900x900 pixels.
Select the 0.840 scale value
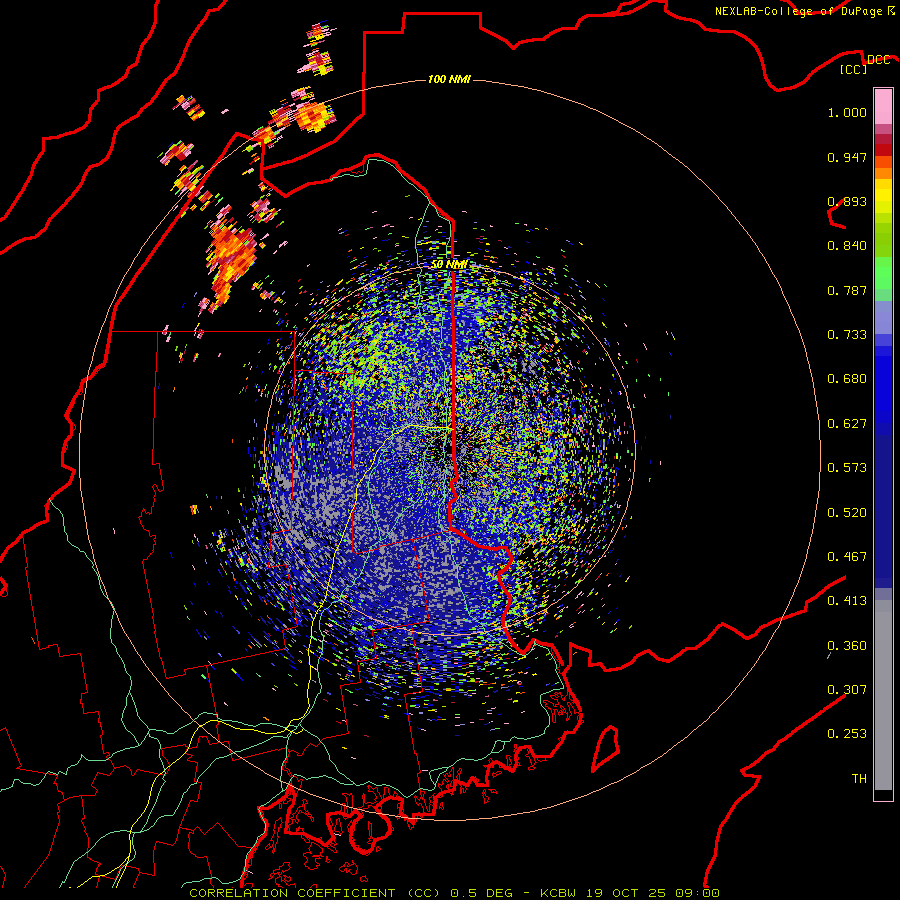(x=847, y=246)
